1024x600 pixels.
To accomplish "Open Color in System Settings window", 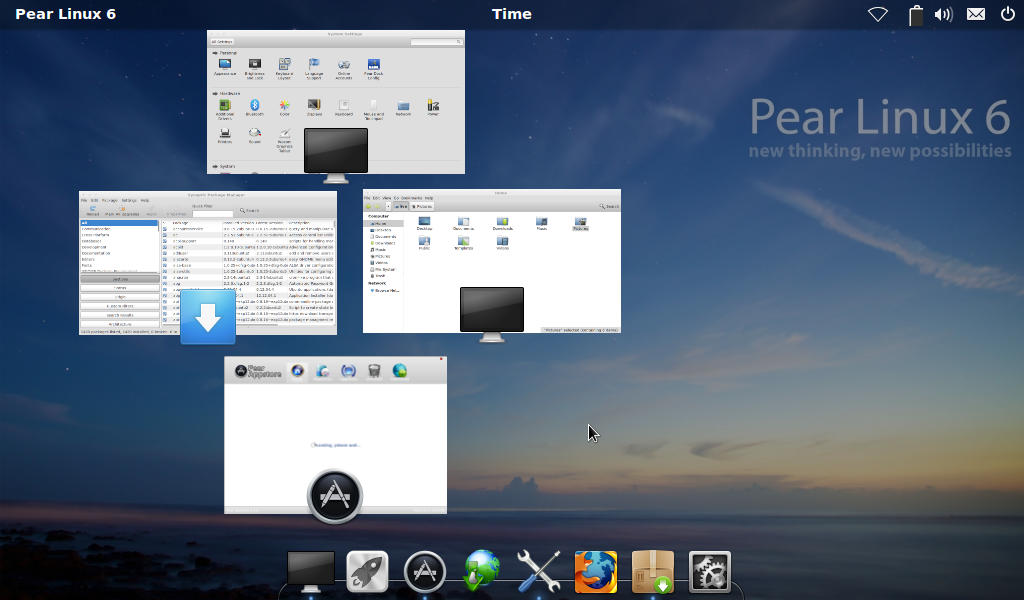I will [285, 108].
